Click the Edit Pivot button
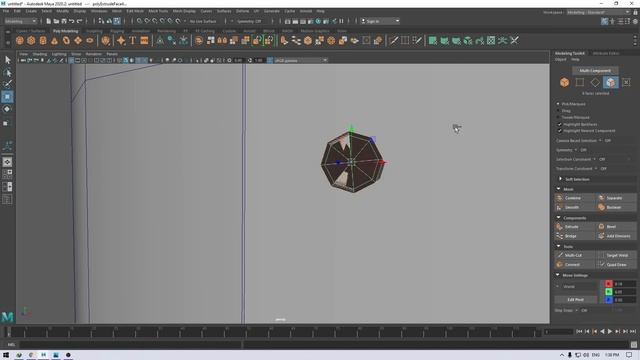Image resolution: width=640 pixels, height=360 pixels. click(x=576, y=300)
